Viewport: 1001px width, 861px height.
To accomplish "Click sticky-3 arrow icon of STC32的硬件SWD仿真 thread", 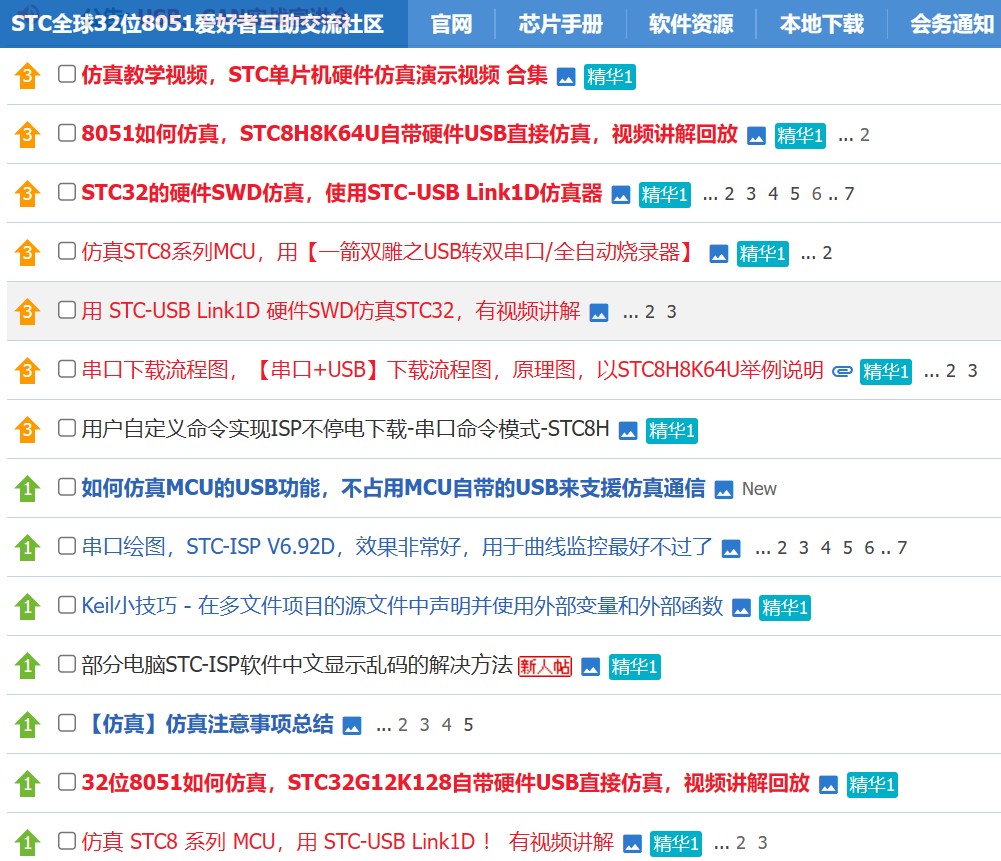I will coord(27,193).
